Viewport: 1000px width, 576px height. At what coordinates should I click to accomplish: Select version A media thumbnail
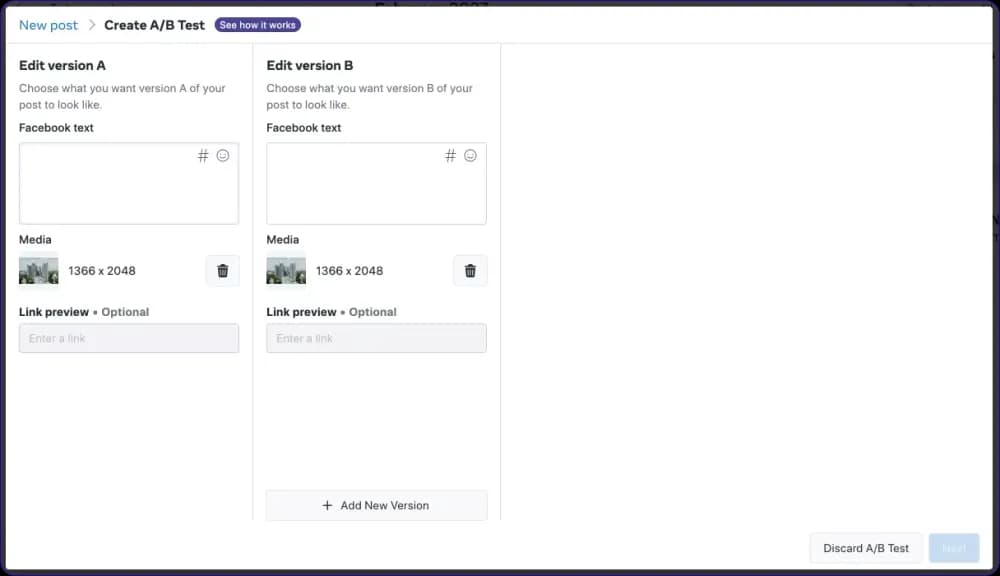[39, 271]
